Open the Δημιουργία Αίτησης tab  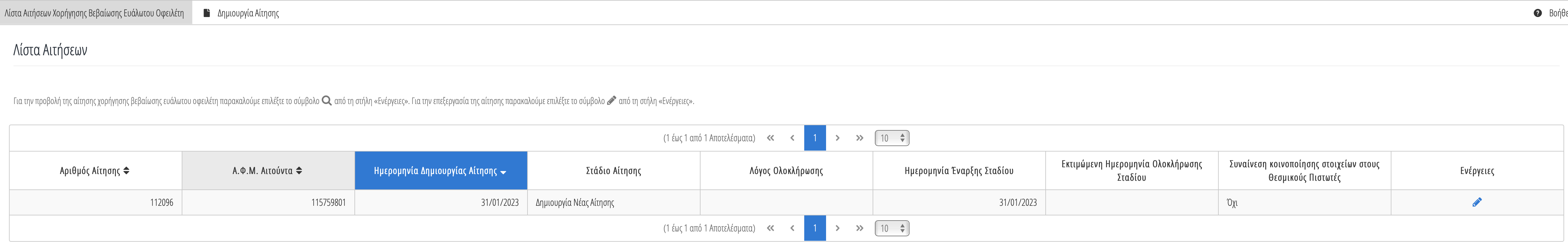[241, 13]
